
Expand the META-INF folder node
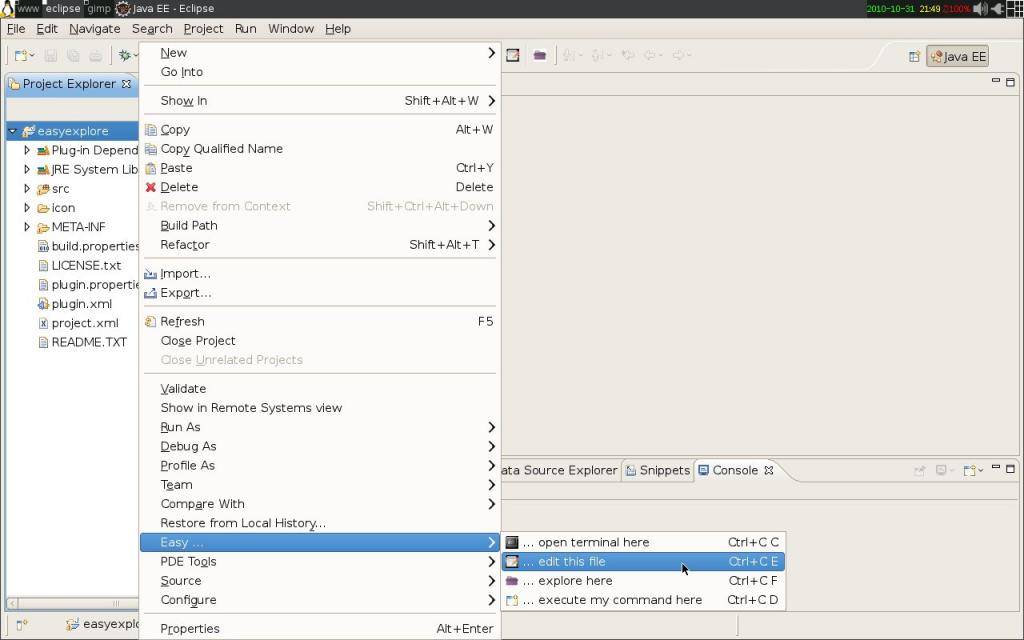pos(27,227)
